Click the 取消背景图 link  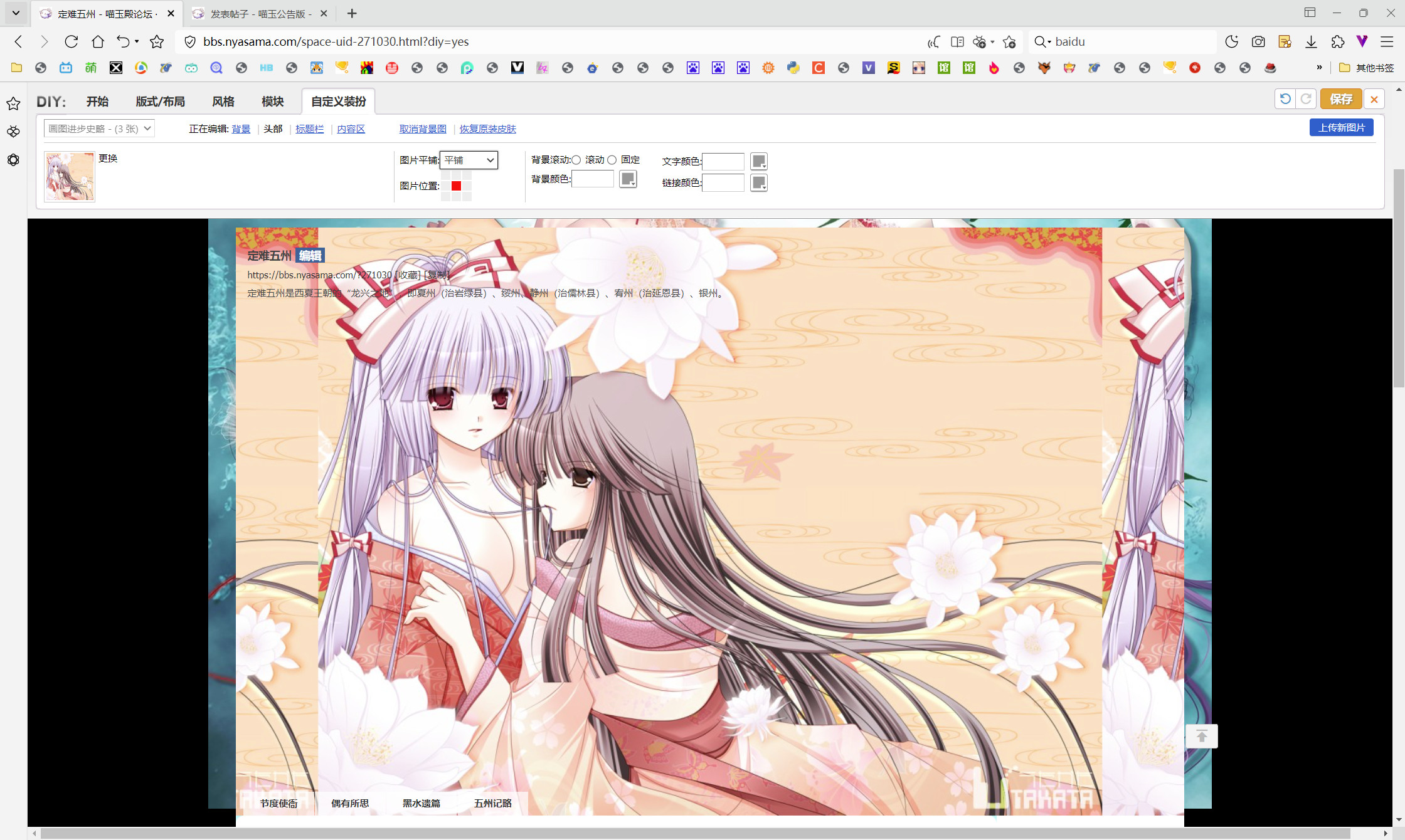tap(423, 129)
